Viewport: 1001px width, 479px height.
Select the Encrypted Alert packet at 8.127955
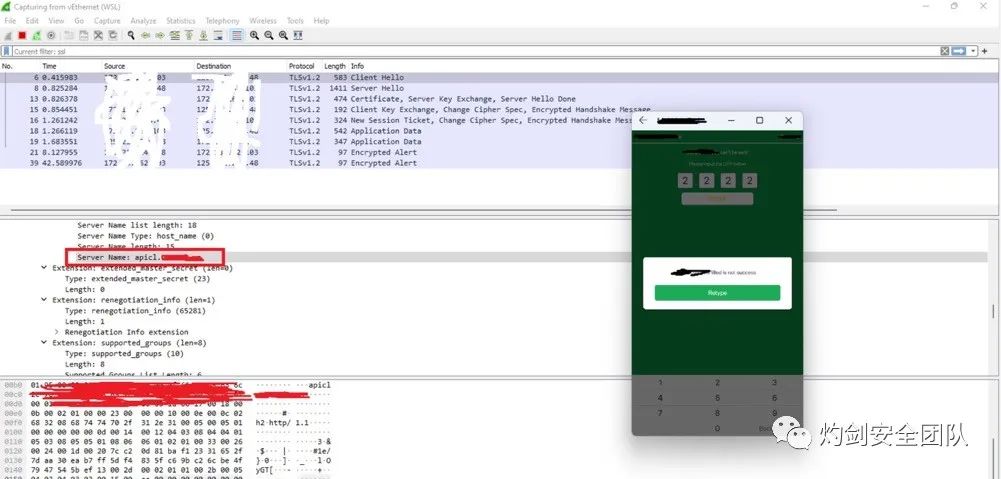(498, 152)
